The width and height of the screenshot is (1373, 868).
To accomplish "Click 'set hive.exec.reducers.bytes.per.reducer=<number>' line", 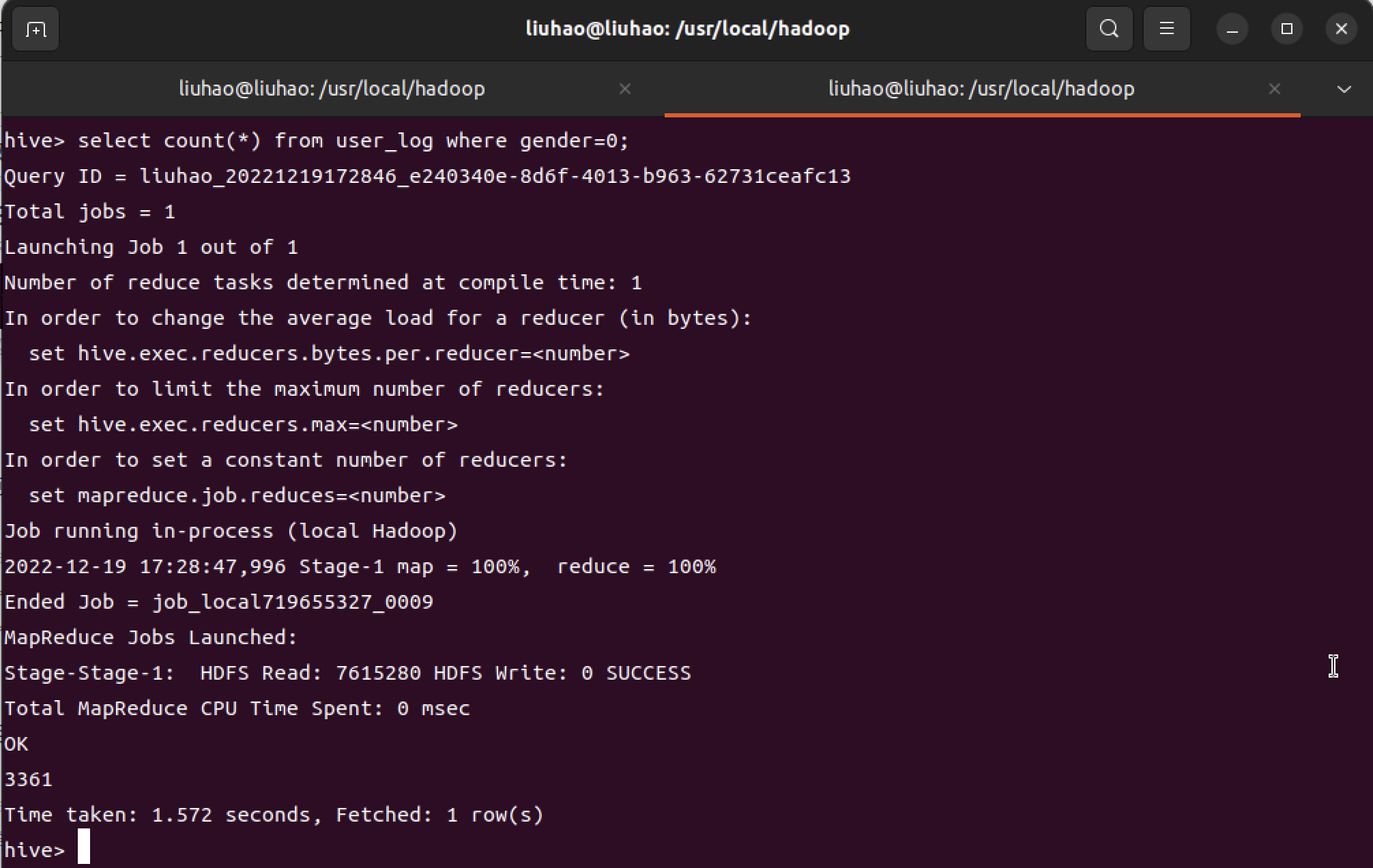I will coord(329,353).
